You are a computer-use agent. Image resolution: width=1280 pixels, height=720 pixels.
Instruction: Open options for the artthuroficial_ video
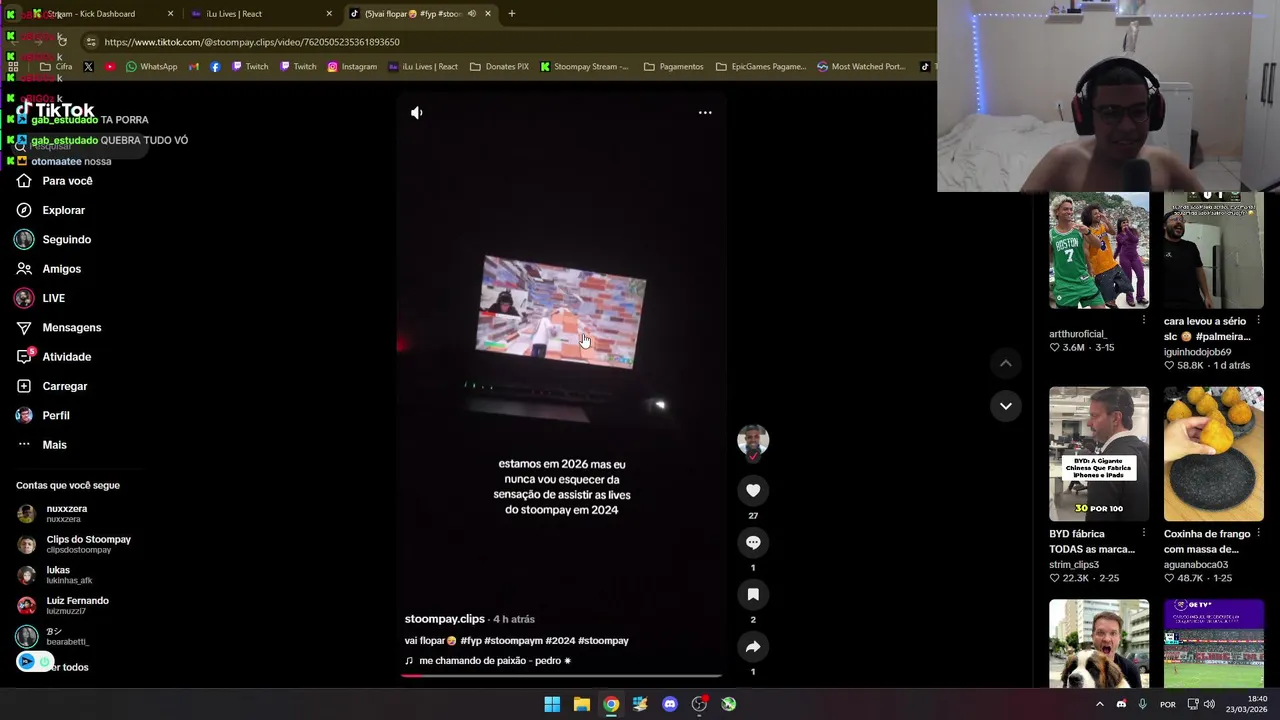coord(1144,320)
